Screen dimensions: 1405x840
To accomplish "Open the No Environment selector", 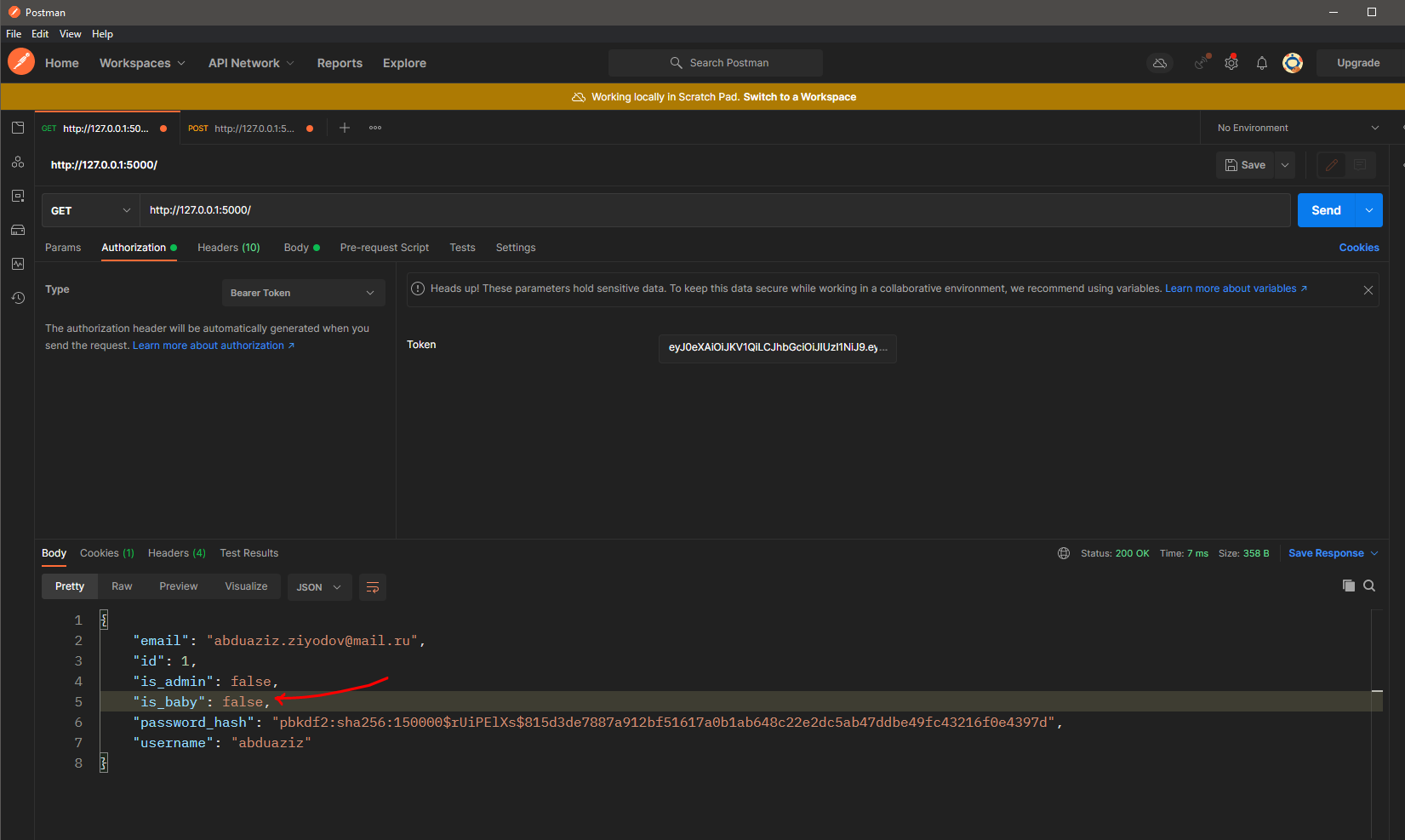I will [x=1298, y=128].
